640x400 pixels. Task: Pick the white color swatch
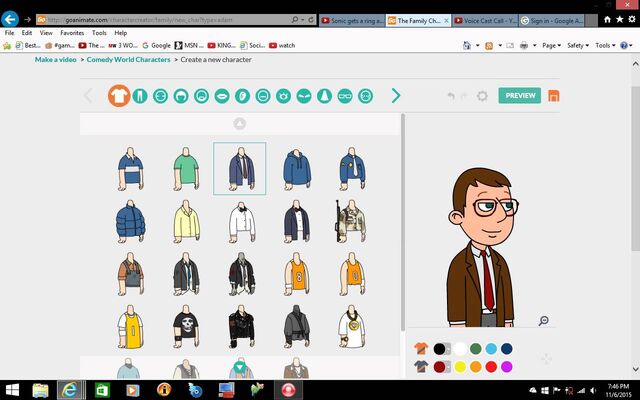coord(460,349)
